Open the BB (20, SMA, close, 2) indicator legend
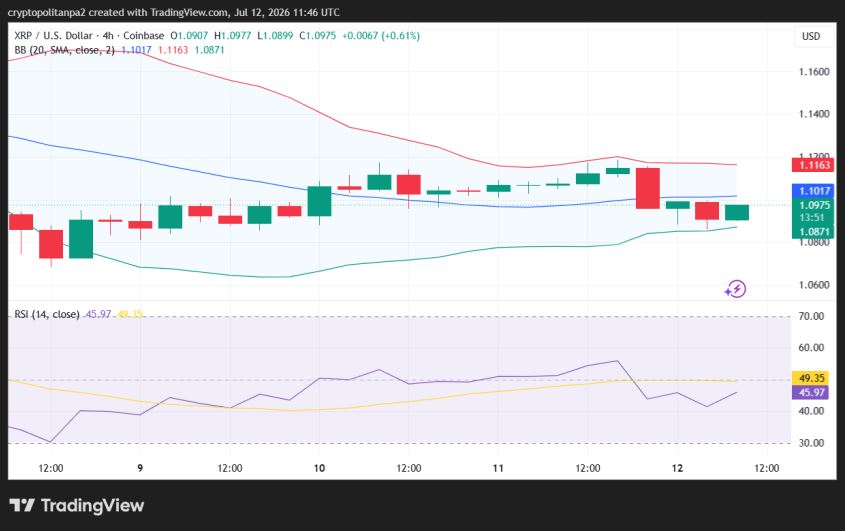This screenshot has width=845, height=531. pyautogui.click(x=64, y=50)
